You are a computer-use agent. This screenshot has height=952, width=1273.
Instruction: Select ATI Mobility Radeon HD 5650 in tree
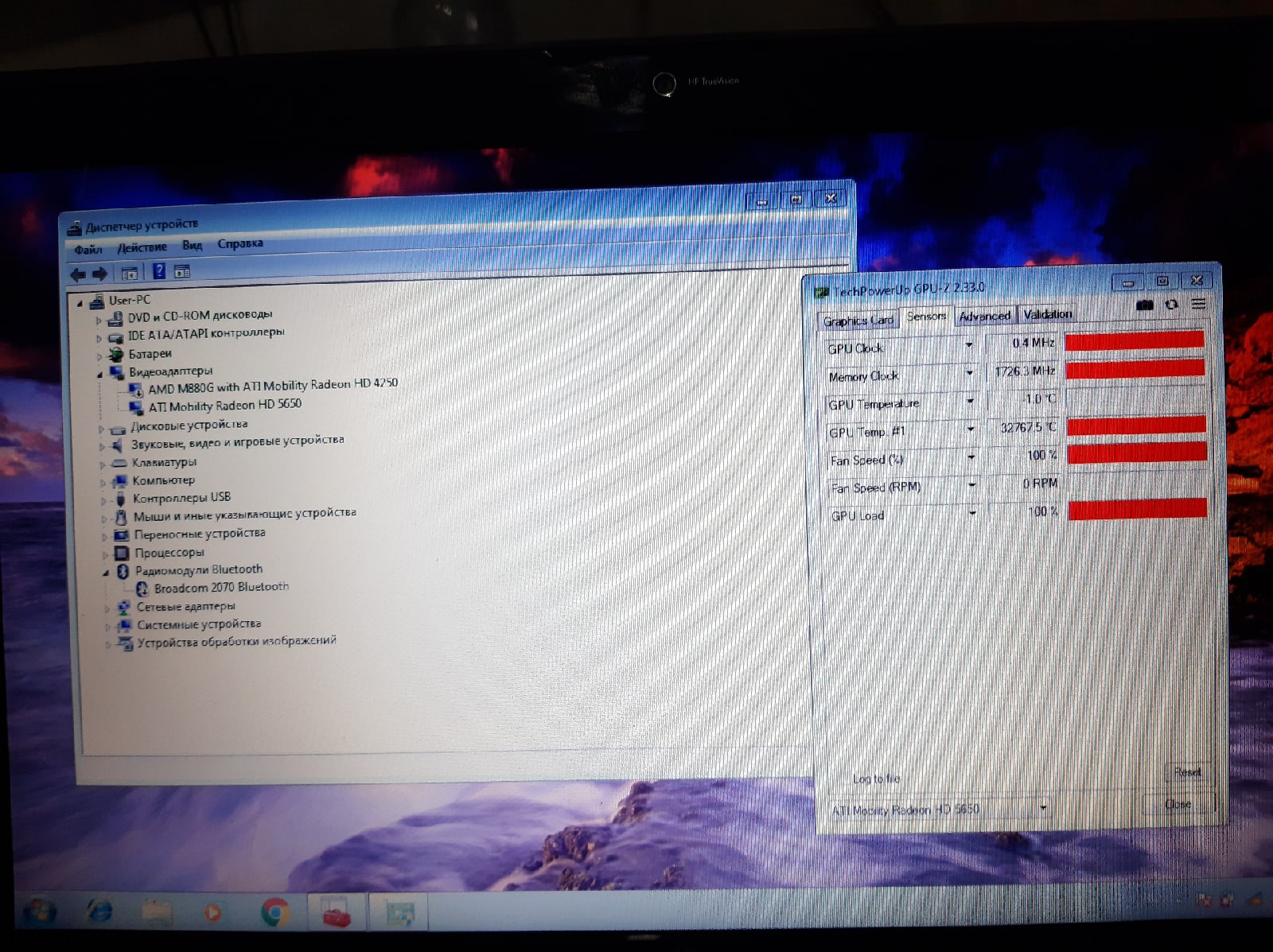tap(225, 406)
